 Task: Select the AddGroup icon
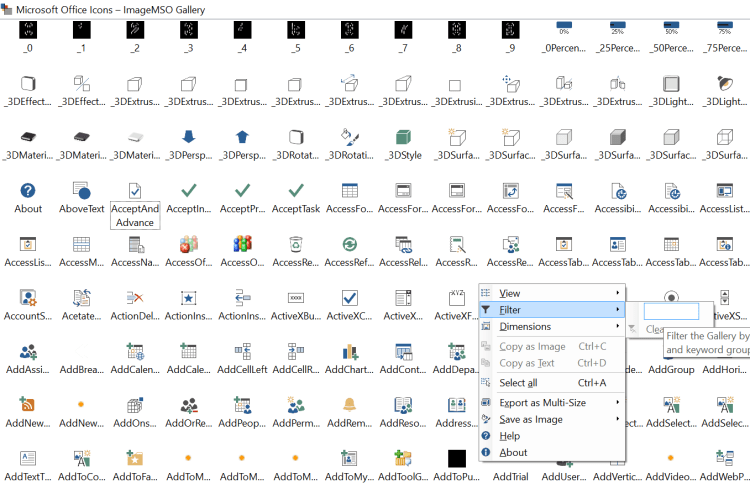pos(671,352)
